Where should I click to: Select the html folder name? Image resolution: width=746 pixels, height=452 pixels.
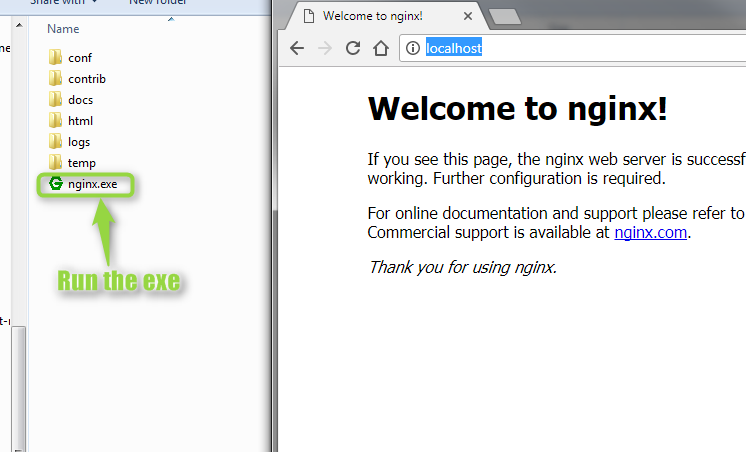80,121
